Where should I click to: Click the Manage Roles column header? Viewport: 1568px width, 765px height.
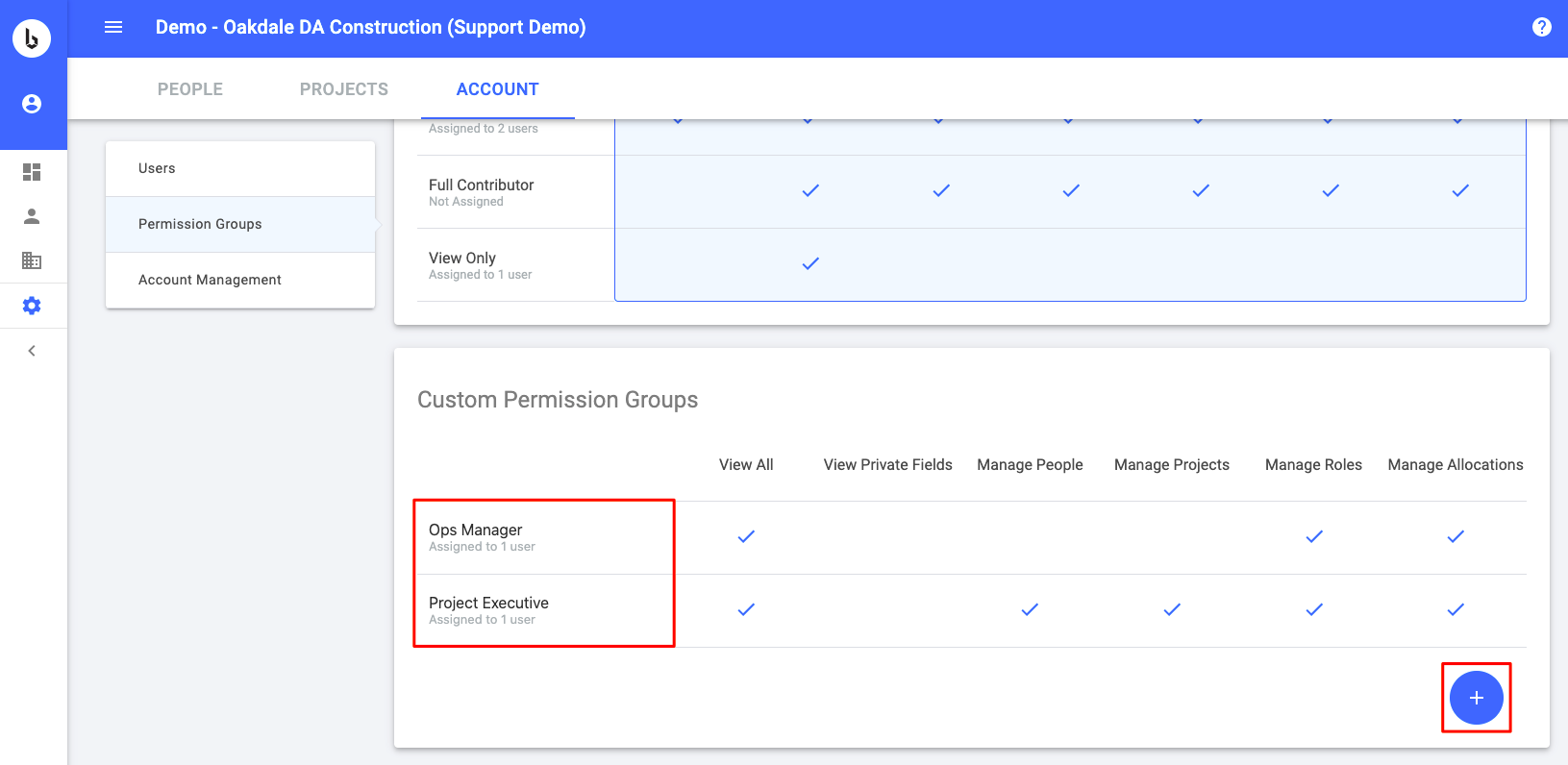1314,464
